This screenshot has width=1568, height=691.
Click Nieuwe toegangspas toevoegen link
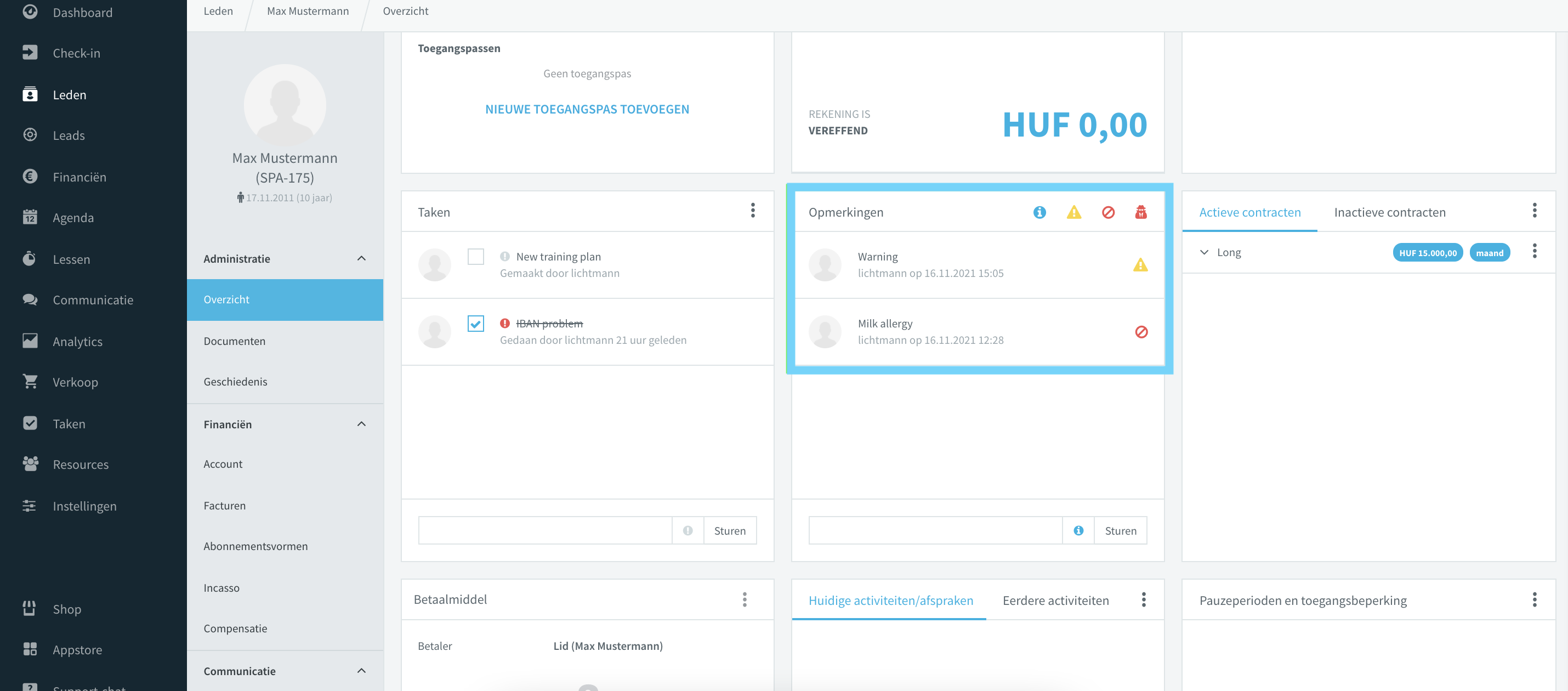pyautogui.click(x=587, y=109)
